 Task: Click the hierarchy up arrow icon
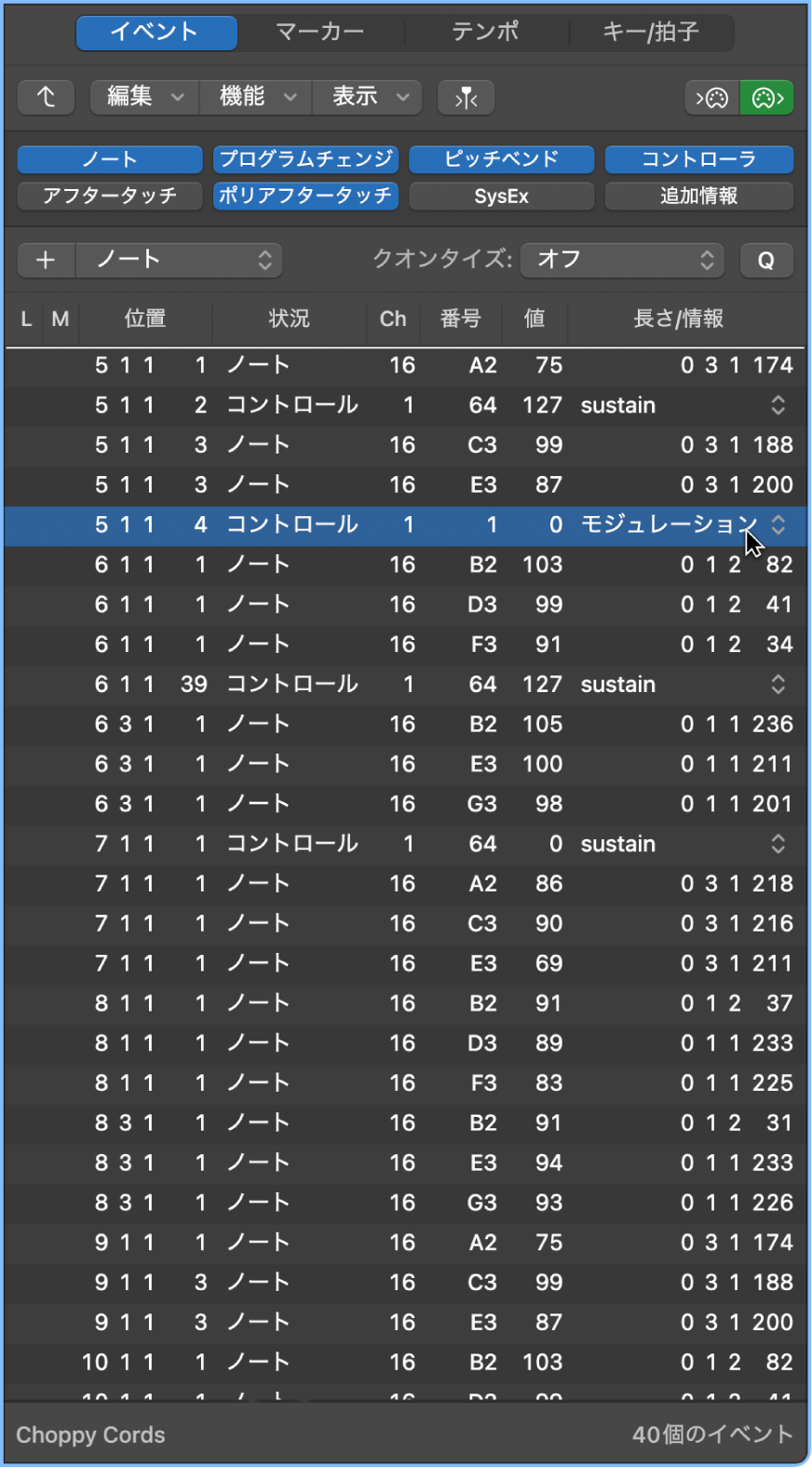pyautogui.click(x=46, y=97)
